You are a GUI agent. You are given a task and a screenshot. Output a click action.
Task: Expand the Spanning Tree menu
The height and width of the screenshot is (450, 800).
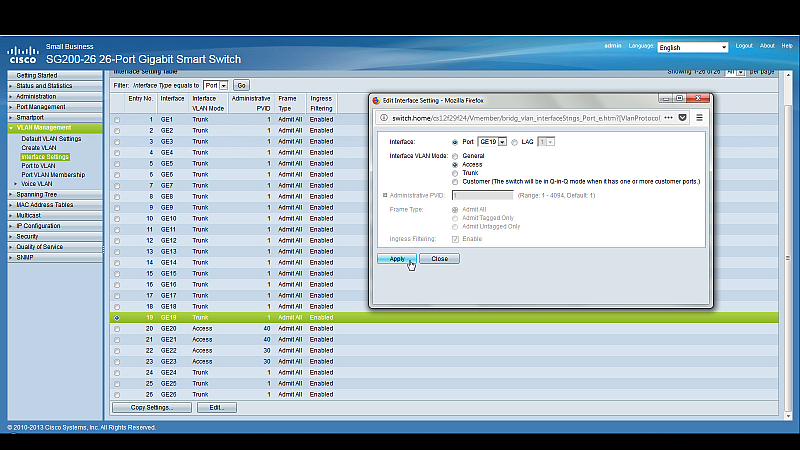36,194
